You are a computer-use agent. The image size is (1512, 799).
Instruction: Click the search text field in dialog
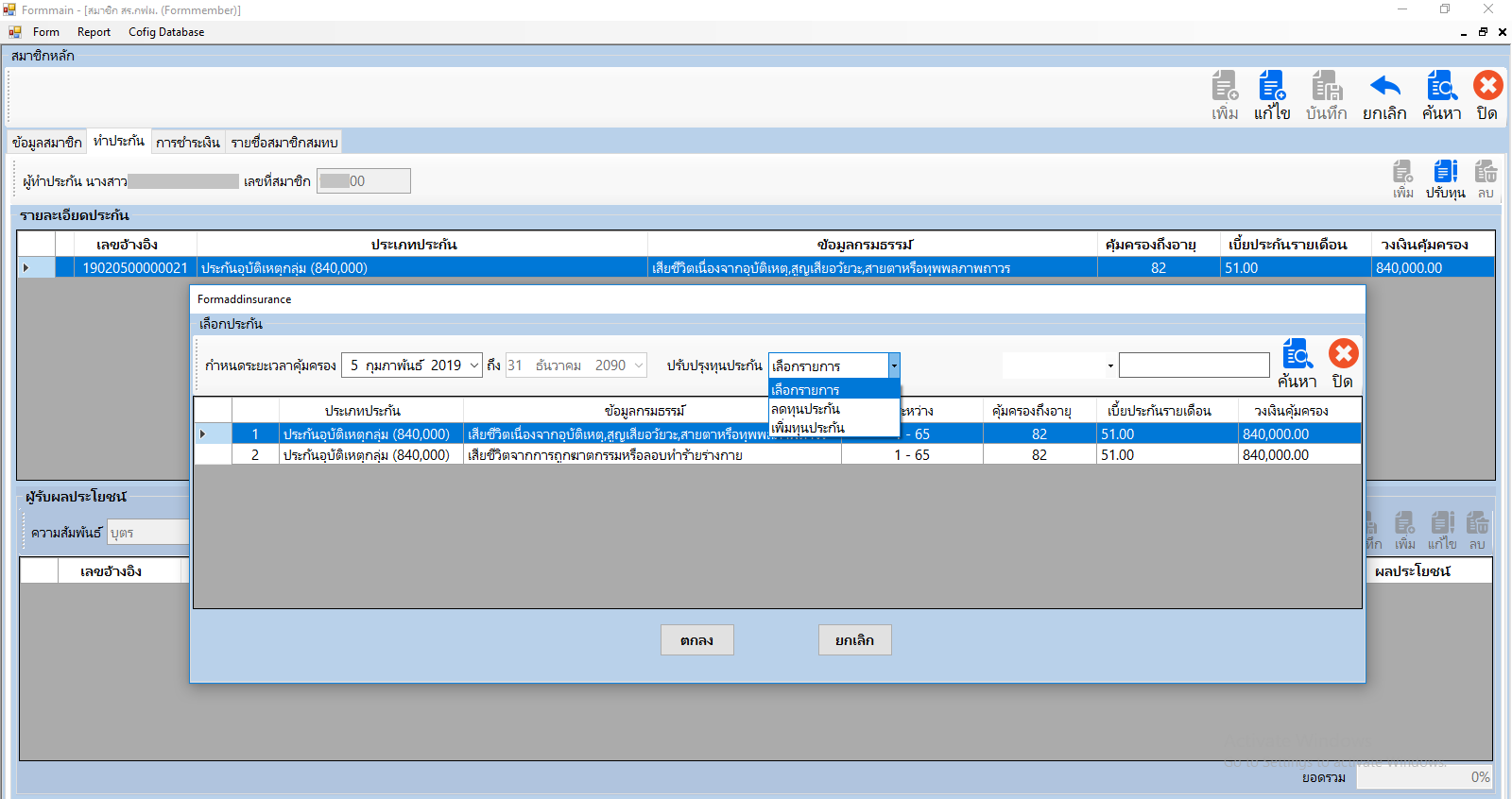(1194, 365)
